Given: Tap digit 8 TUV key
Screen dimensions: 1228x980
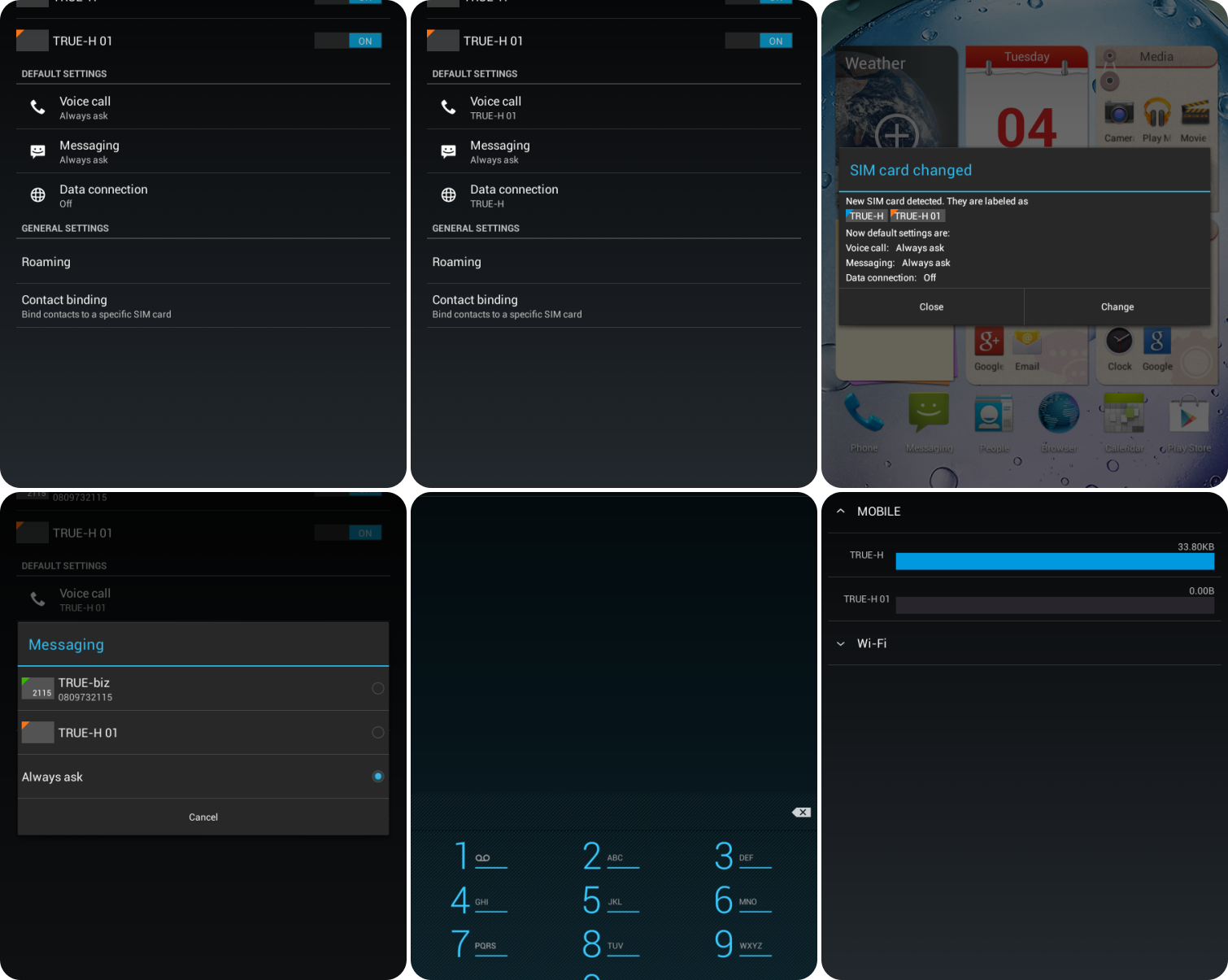Looking at the screenshot, I should pyautogui.click(x=612, y=943).
